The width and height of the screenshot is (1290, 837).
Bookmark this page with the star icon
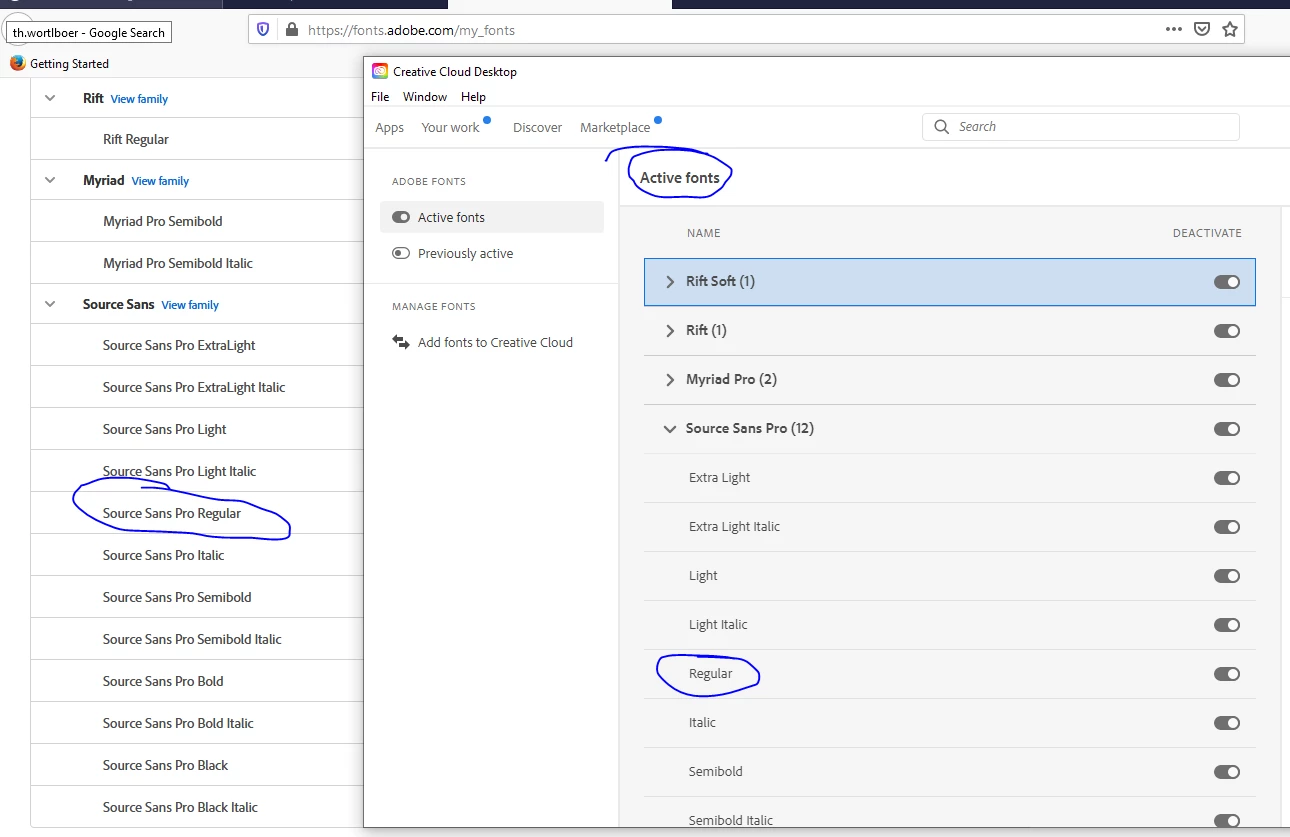coord(1230,29)
